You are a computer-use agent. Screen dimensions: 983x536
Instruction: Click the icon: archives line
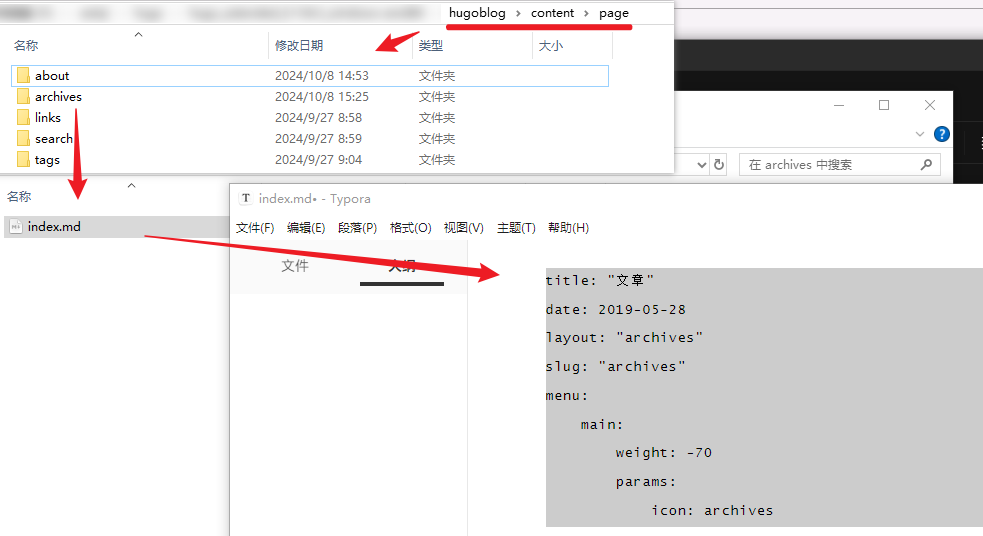pos(712,511)
